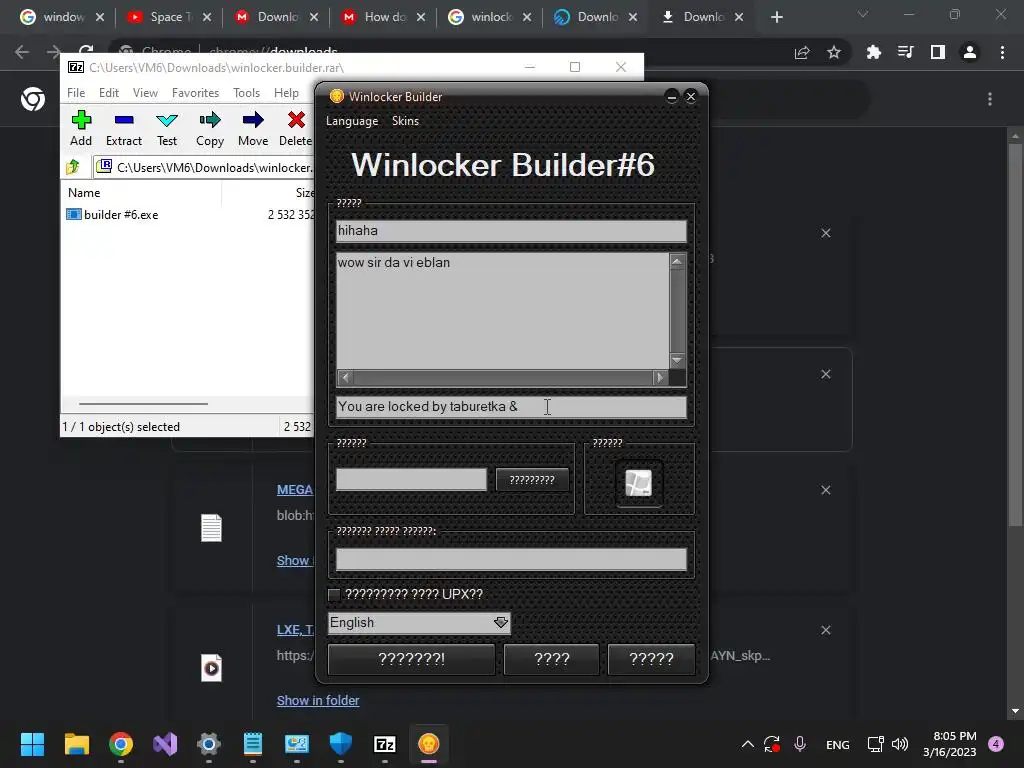Focus the empty password input field
The image size is (1024, 768).
411,479
